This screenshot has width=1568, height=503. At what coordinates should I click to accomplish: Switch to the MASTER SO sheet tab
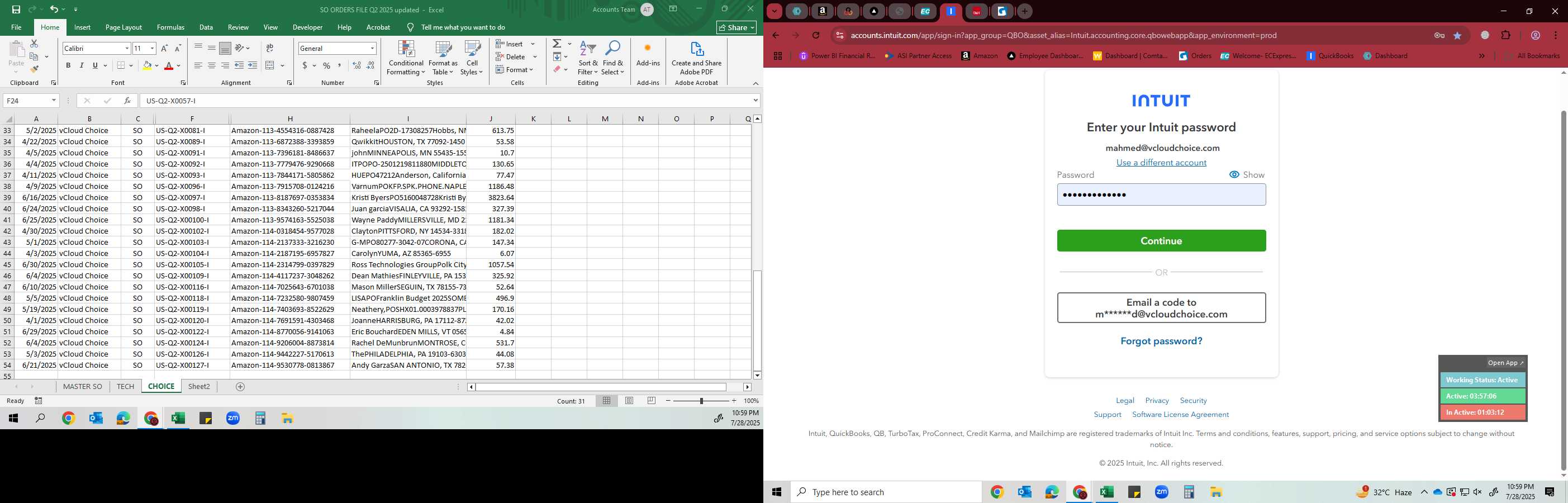click(x=83, y=387)
